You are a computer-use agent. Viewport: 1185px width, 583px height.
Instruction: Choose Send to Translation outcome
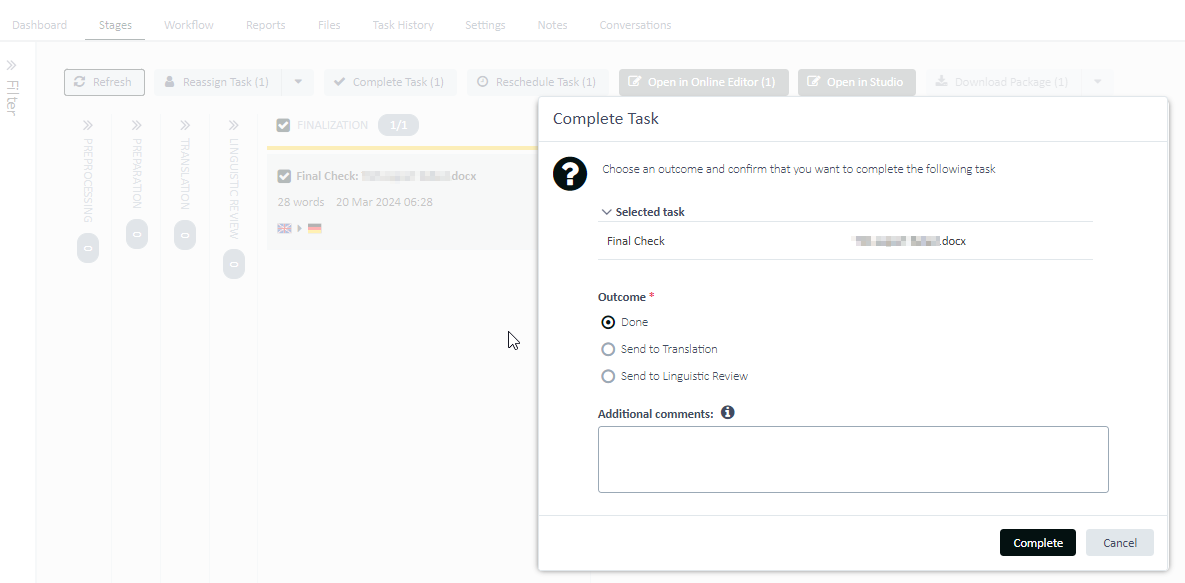click(x=608, y=349)
